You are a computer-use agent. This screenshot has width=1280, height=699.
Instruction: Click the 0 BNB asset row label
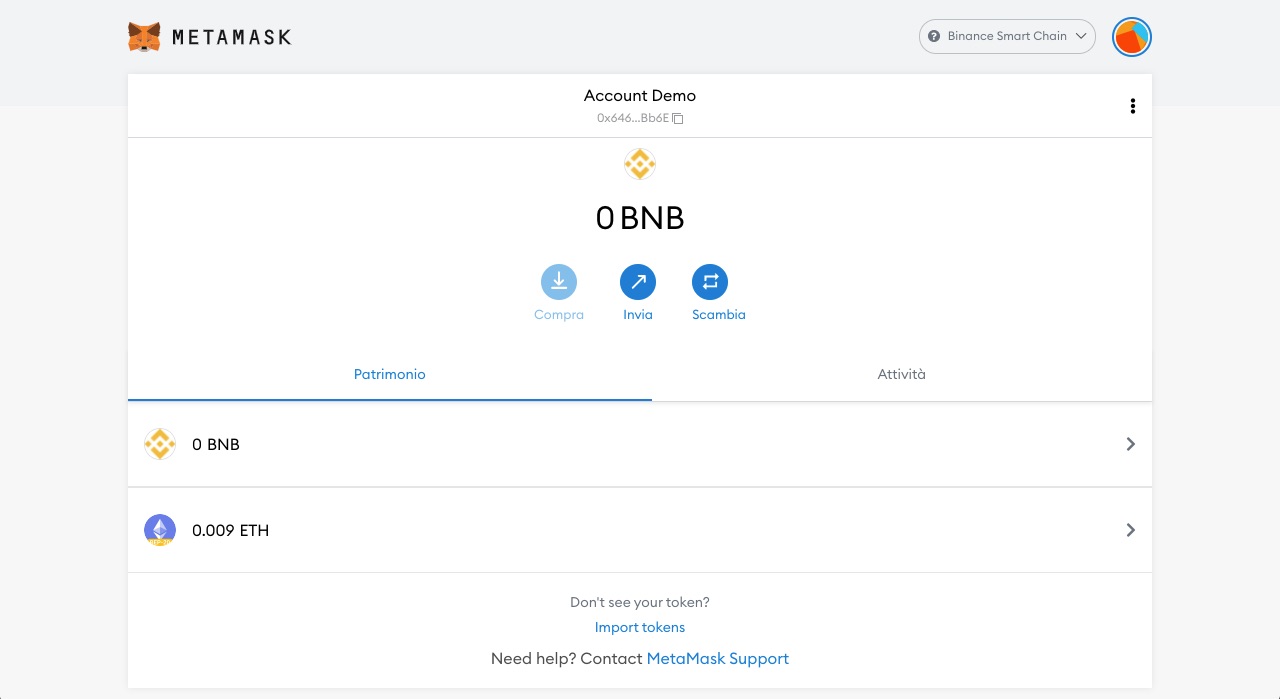click(x=216, y=445)
